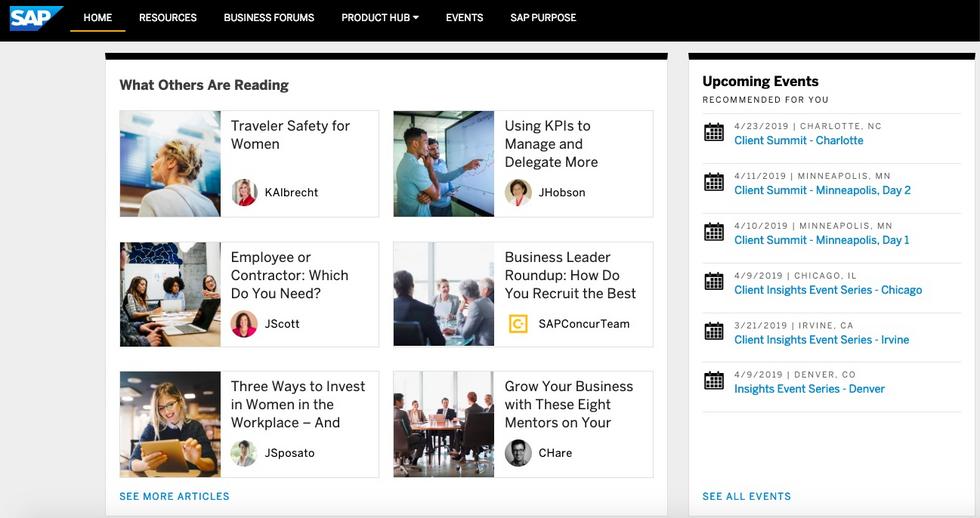Screen dimensions: 980x518
Task: Click the calendar icon next to Insights Event Series - Denver
Action: click(x=714, y=381)
